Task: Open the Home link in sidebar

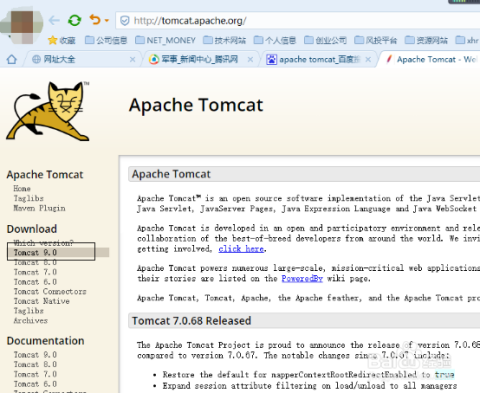Action: coord(22,188)
